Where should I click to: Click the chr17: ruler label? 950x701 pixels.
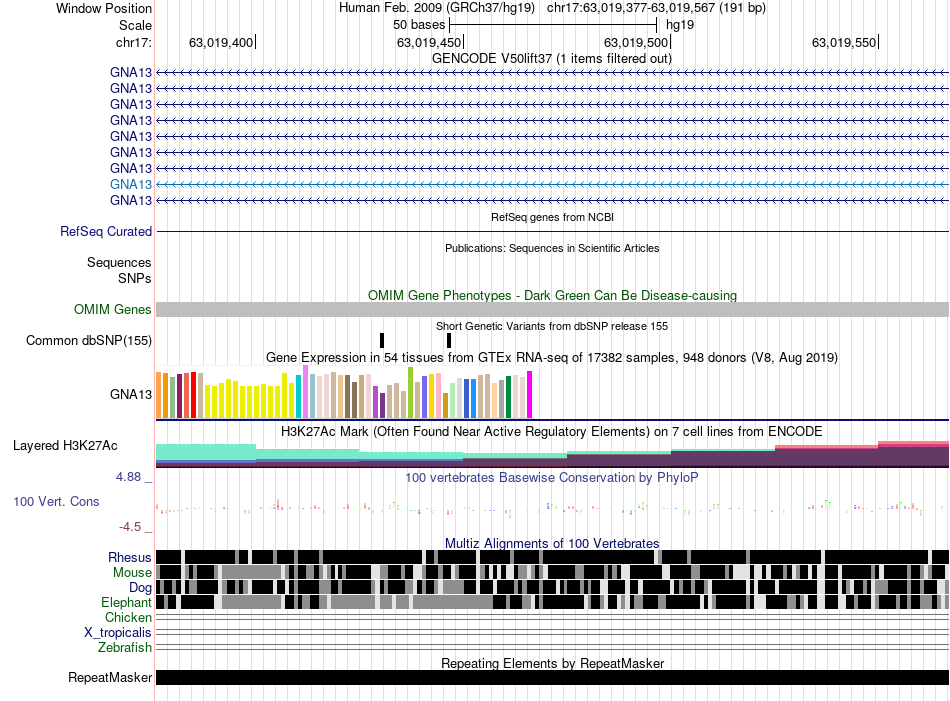click(133, 42)
